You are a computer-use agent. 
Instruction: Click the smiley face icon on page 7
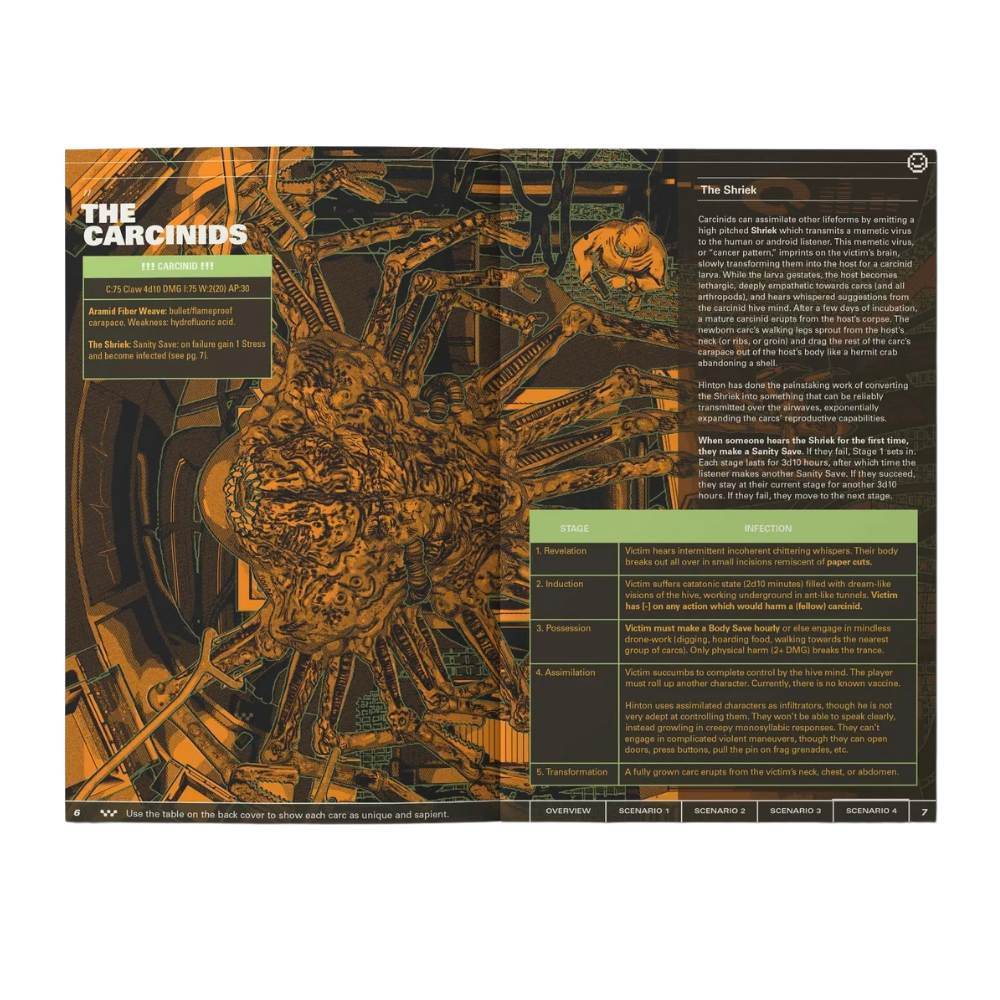(x=917, y=163)
